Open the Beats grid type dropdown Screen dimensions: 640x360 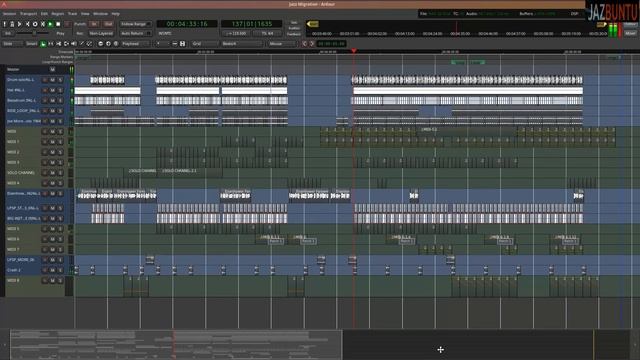[x=242, y=44]
